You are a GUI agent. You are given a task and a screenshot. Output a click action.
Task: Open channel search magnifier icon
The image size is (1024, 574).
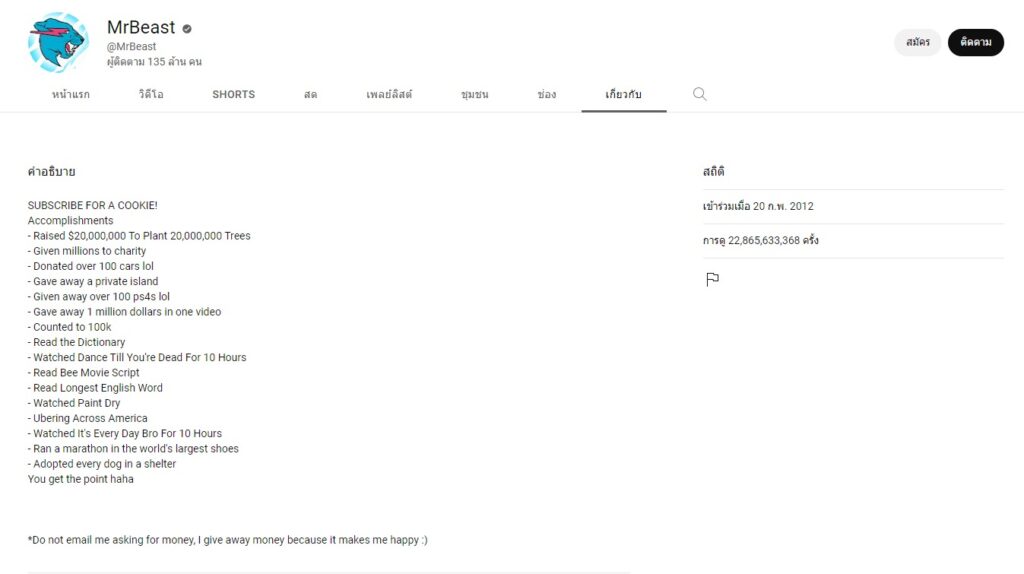coord(699,94)
